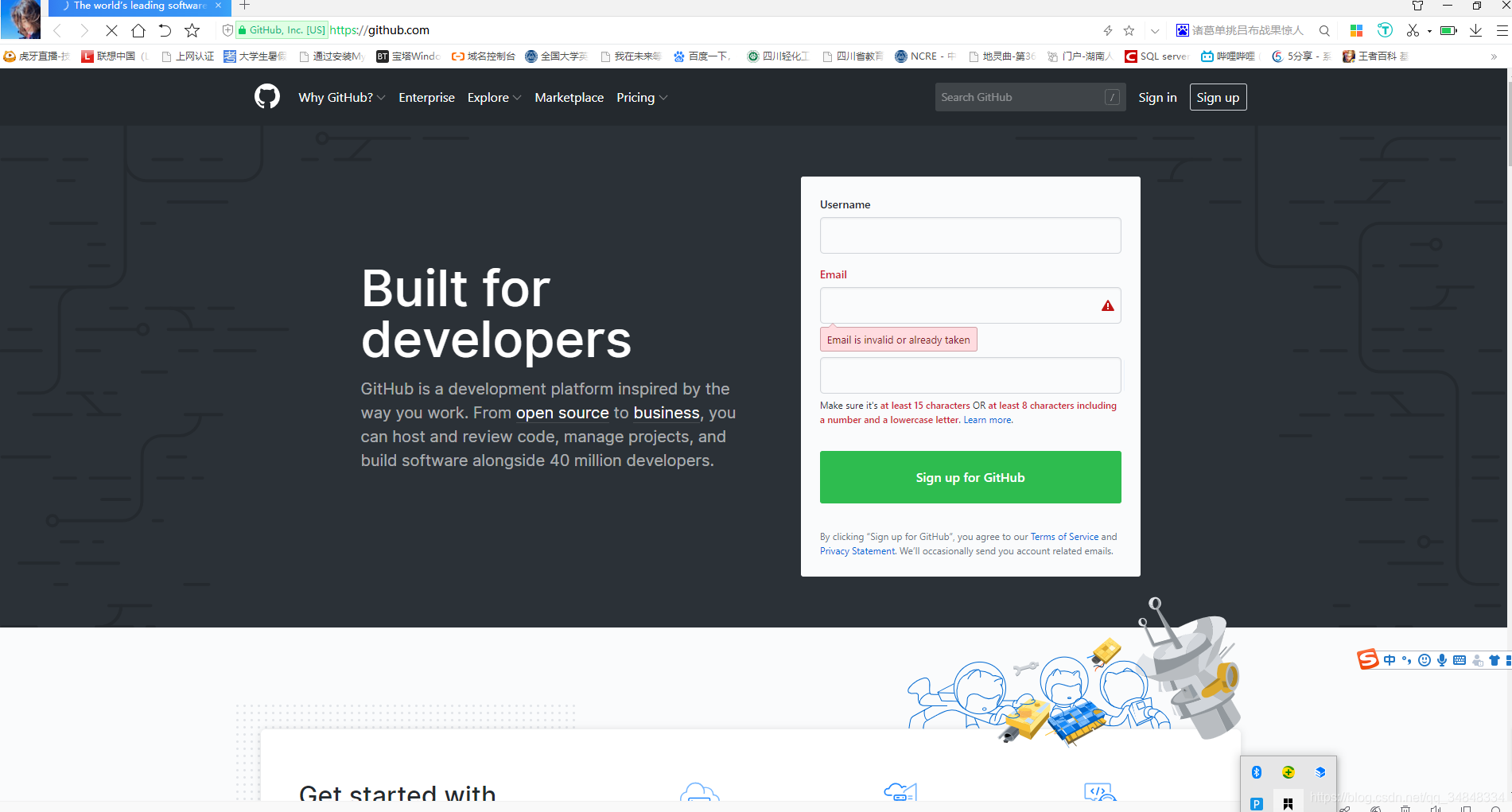Open the NCRE bookmark
The height and width of the screenshot is (812, 1512).
[925, 56]
